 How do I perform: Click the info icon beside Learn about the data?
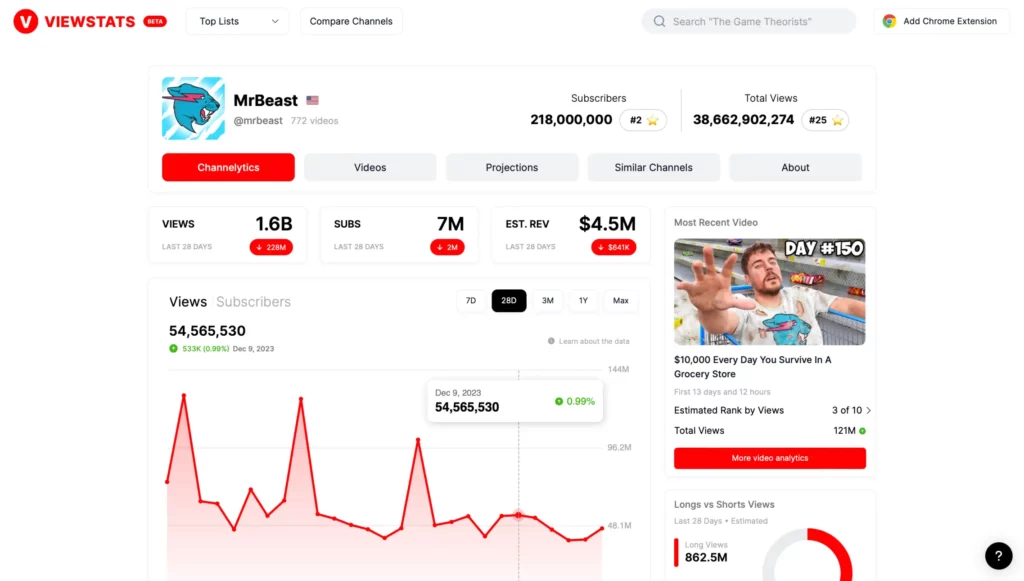coord(551,341)
